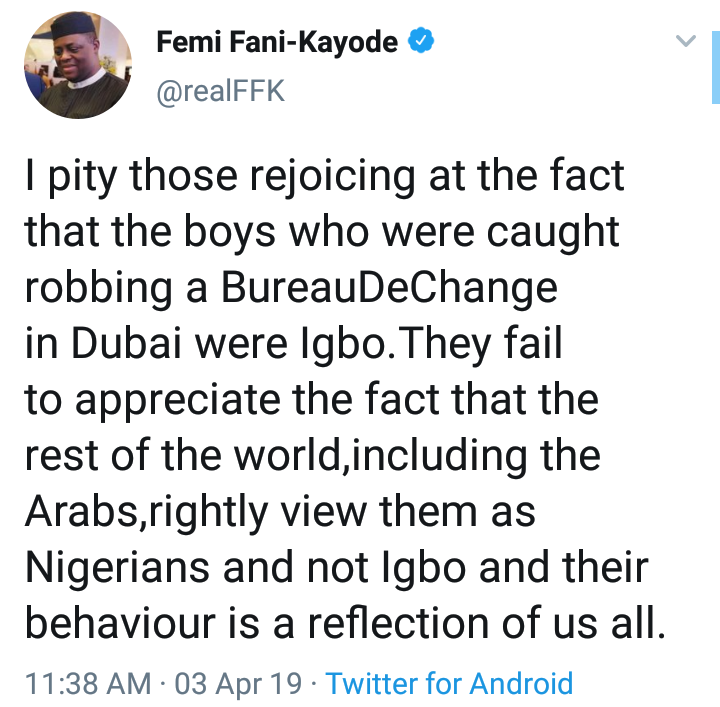
Task: Click the 03 Apr 19 date
Action: tap(237, 684)
